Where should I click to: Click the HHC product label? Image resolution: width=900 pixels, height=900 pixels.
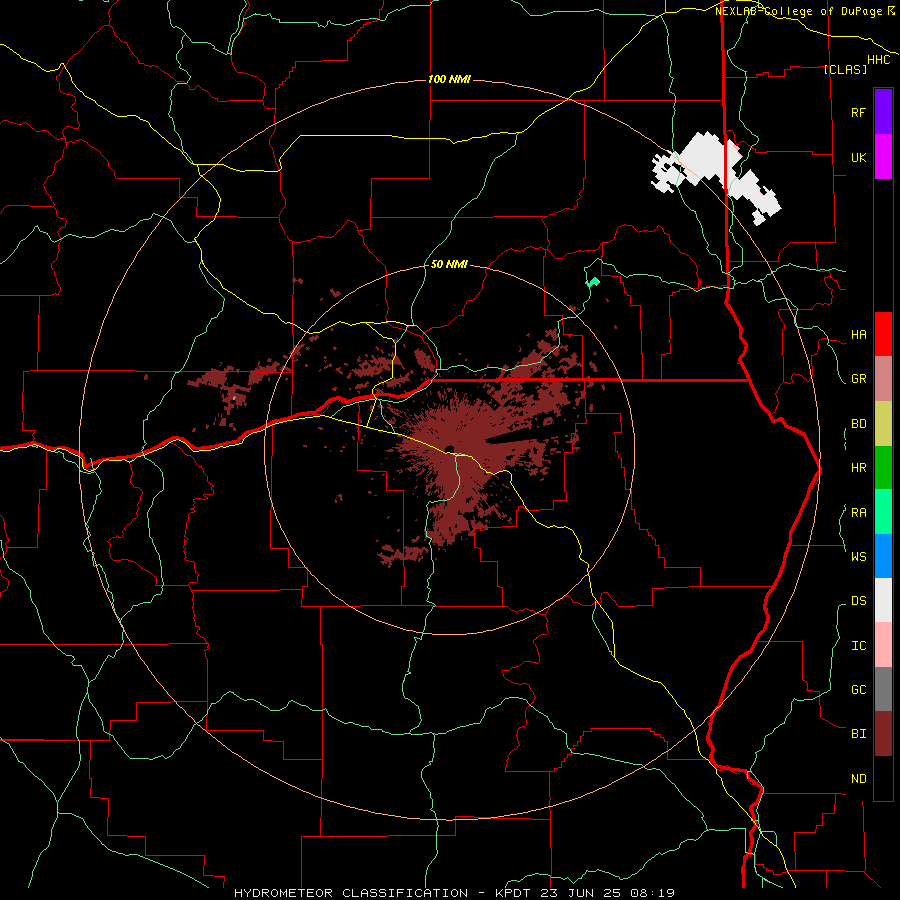pos(878,60)
